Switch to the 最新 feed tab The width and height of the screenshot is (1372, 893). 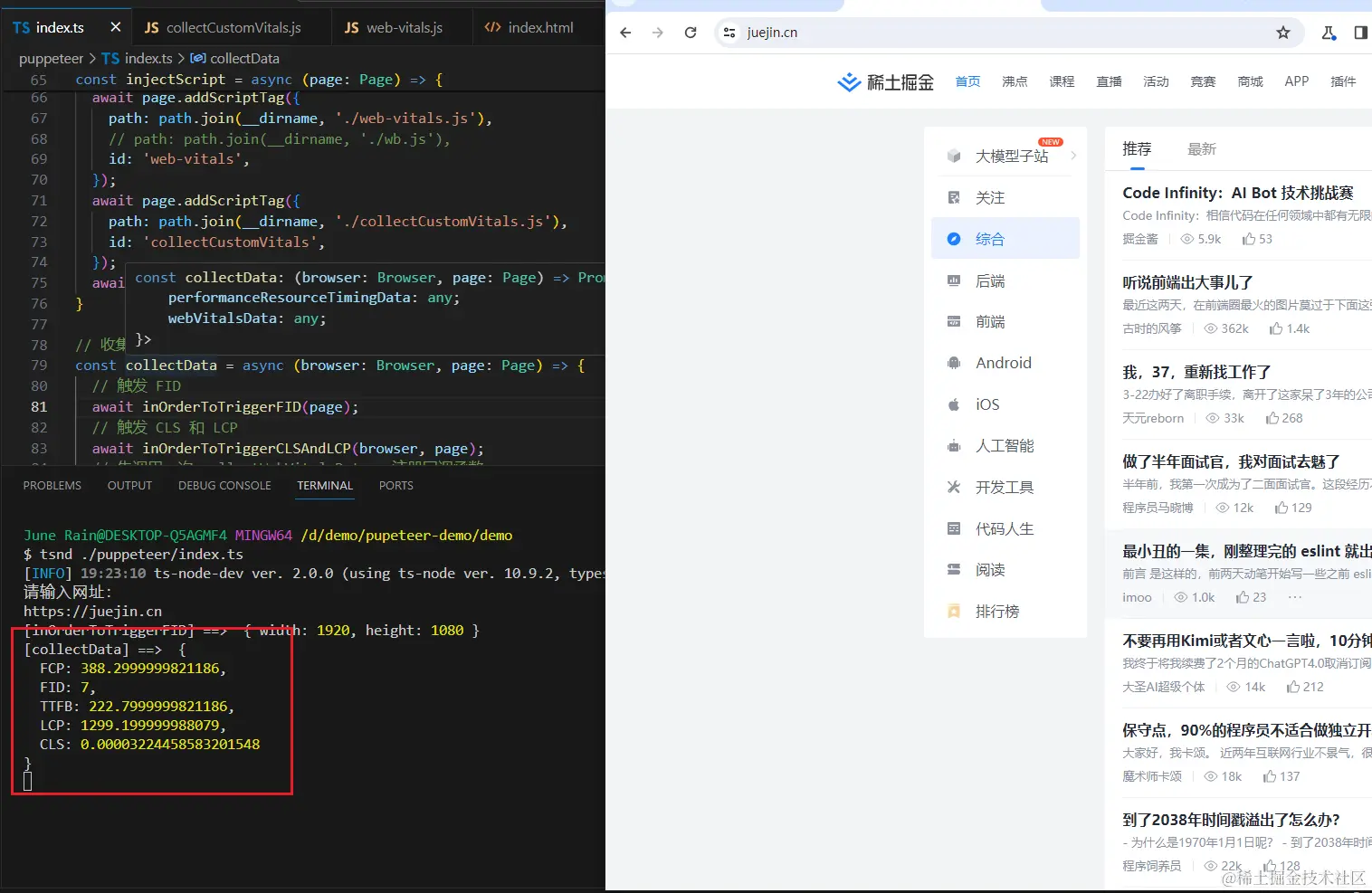tap(1202, 149)
